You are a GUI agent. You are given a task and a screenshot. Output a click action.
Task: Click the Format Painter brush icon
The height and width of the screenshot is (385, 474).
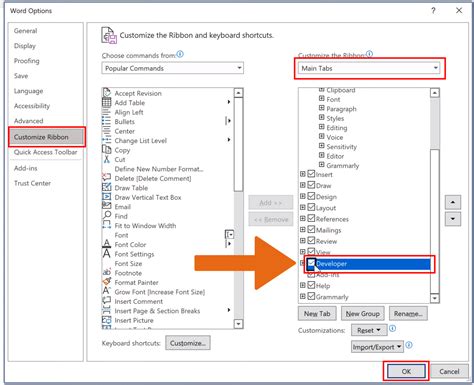tap(106, 282)
